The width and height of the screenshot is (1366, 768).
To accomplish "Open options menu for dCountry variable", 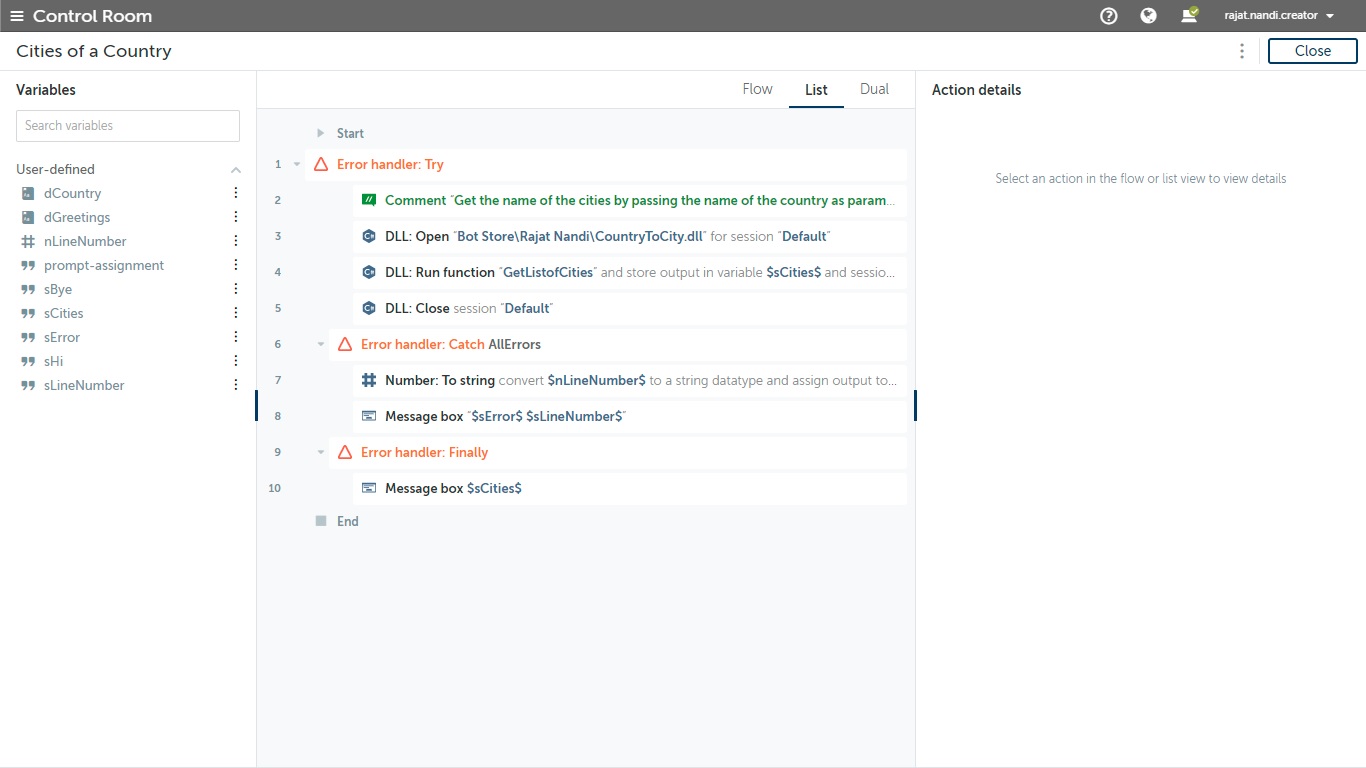I will [236, 193].
